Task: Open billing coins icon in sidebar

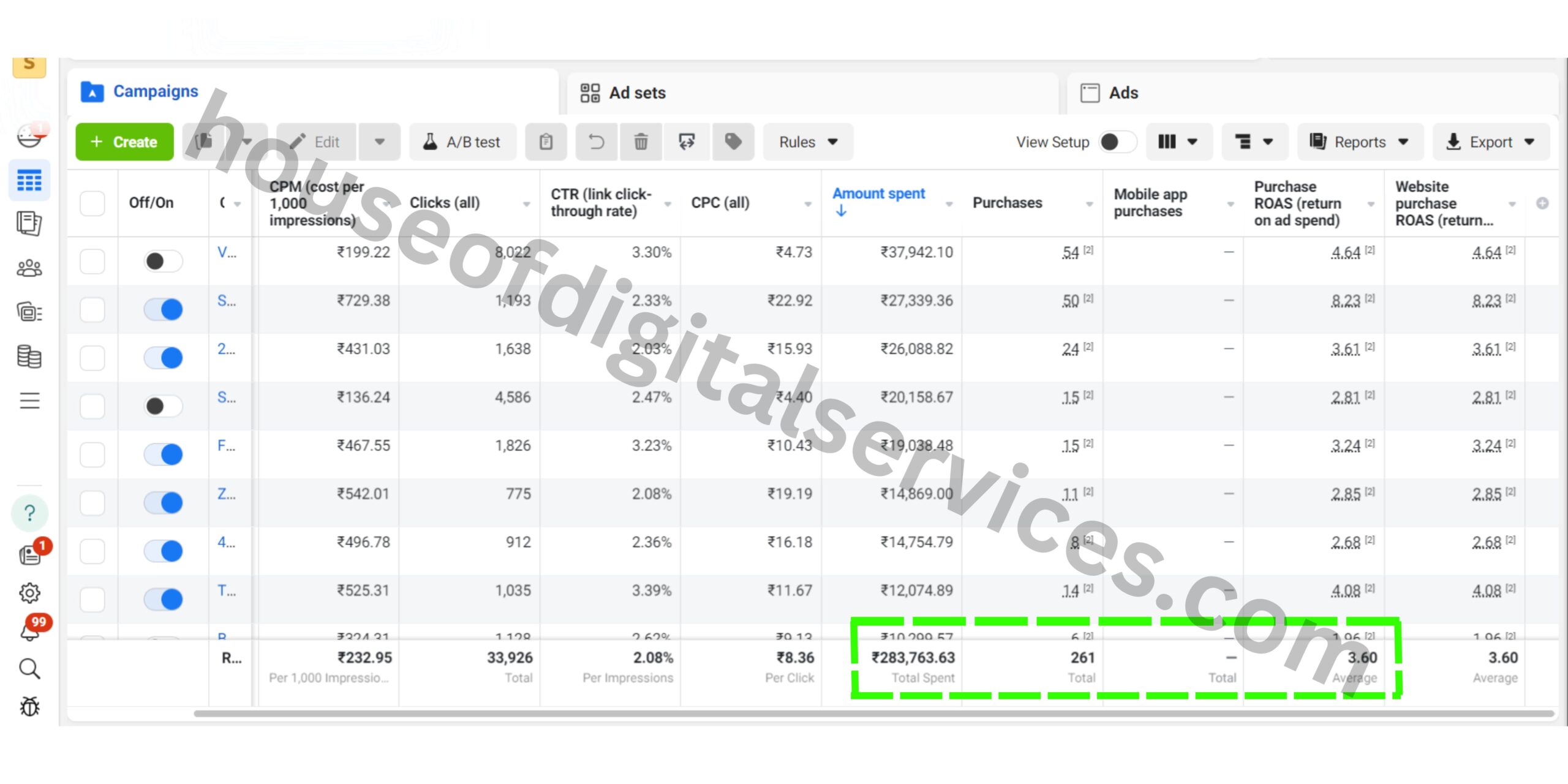Action: (29, 356)
